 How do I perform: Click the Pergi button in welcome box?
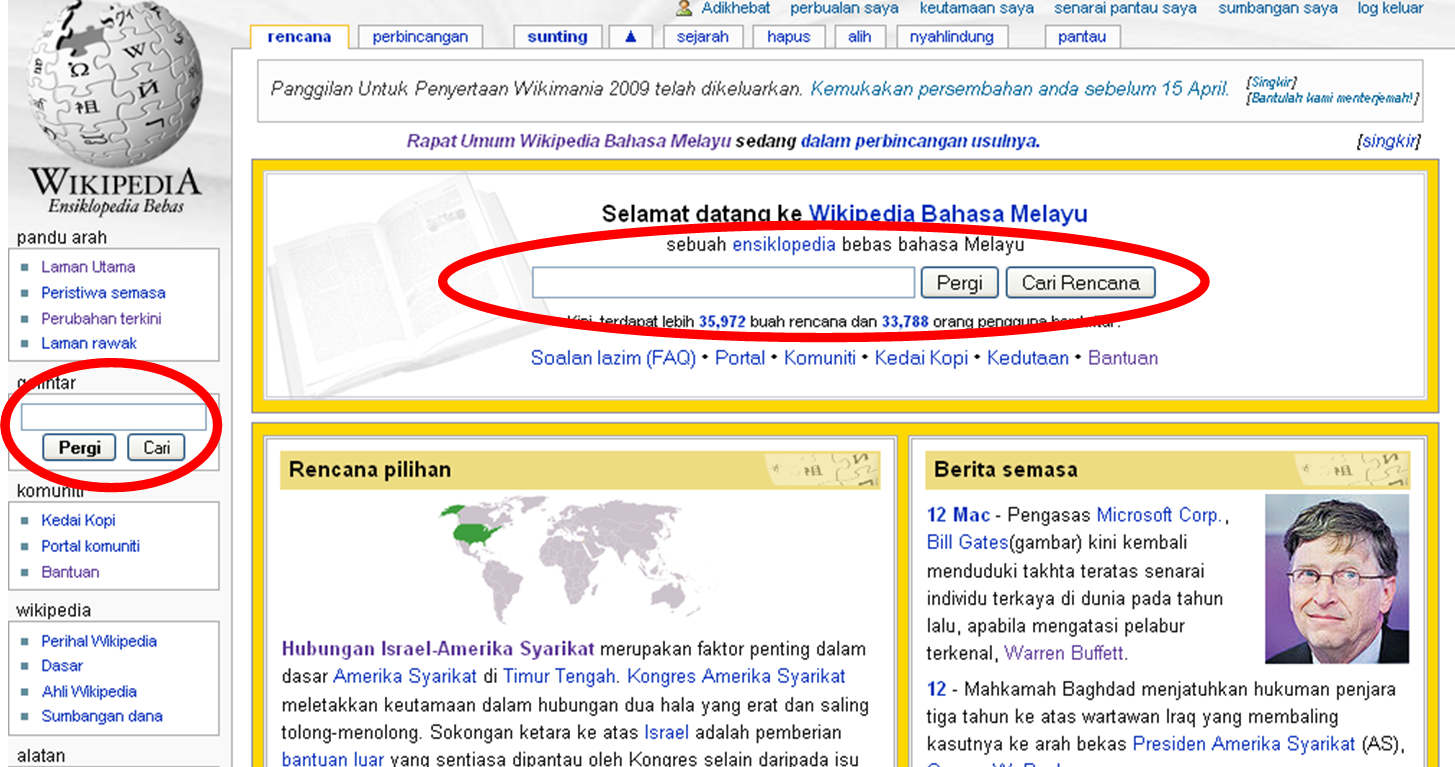tap(959, 283)
